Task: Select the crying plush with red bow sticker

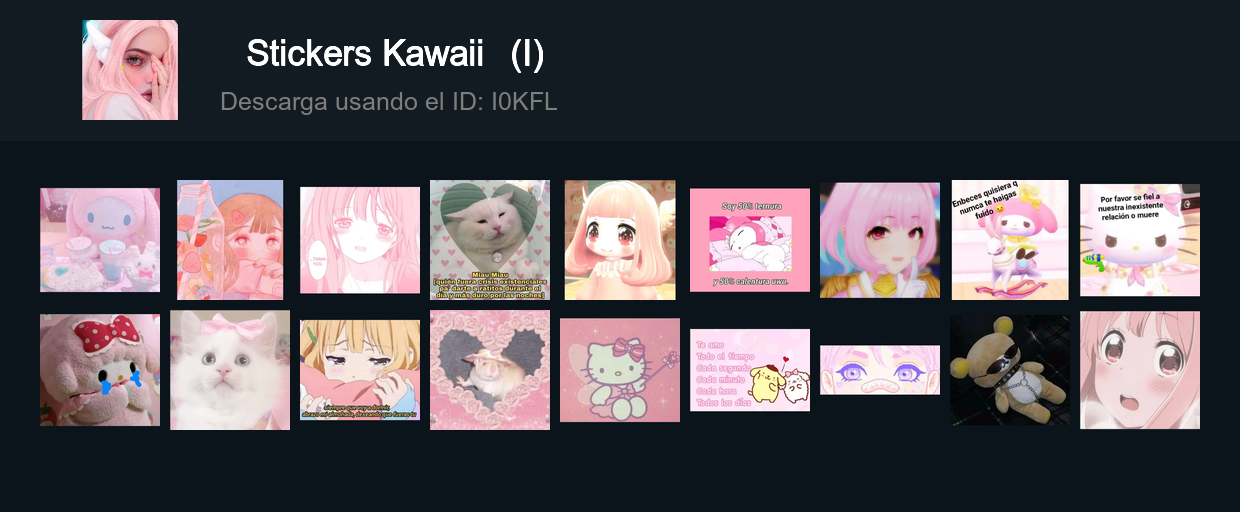Action: (100, 370)
